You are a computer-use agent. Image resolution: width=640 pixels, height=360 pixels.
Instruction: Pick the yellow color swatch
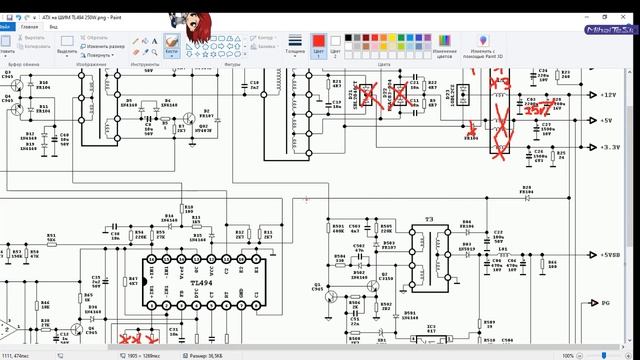(x=392, y=38)
